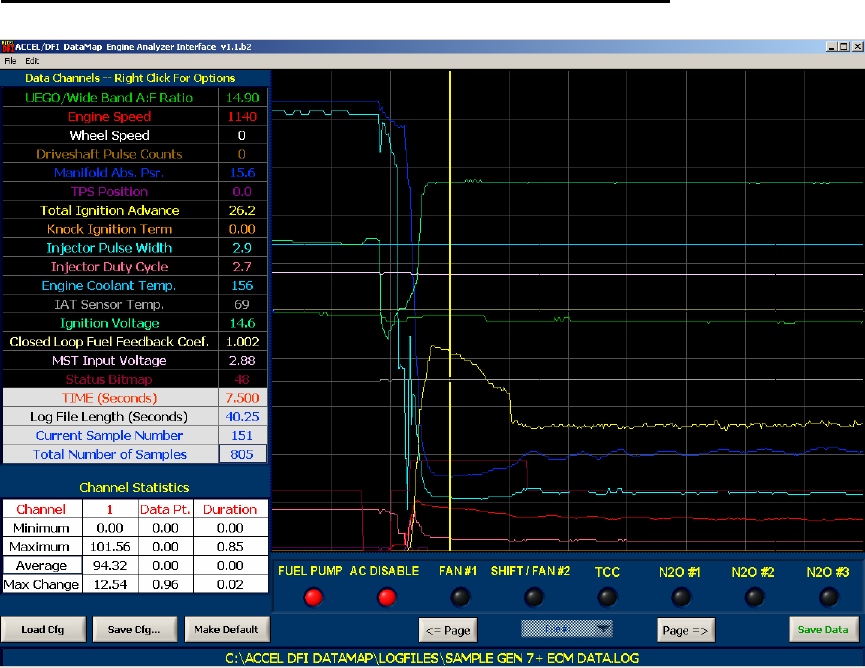Screen dimensions: 865x668
Task: Click the 94.32 average value cell
Action: [x=110, y=565]
